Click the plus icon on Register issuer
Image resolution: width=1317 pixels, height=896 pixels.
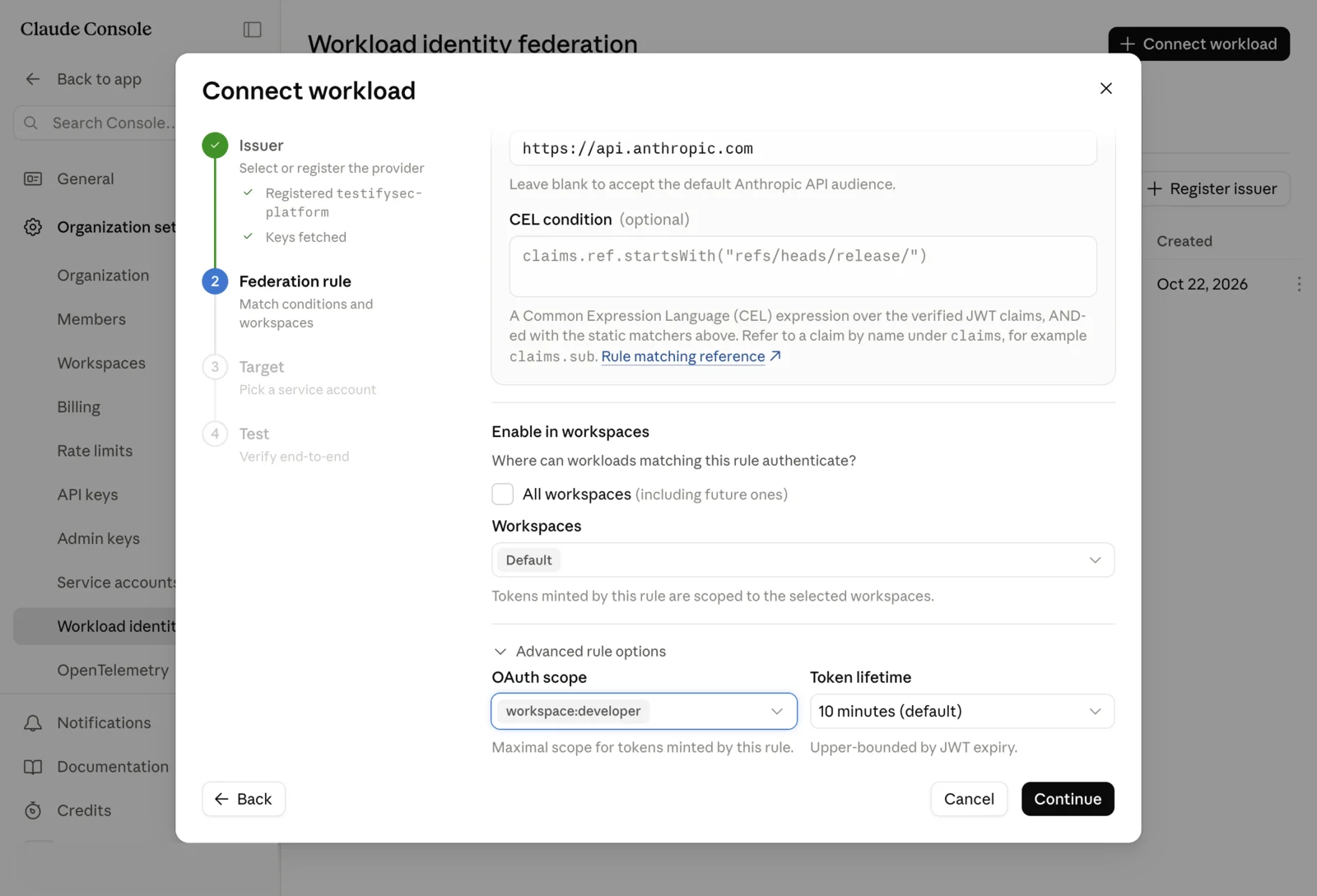point(1155,188)
